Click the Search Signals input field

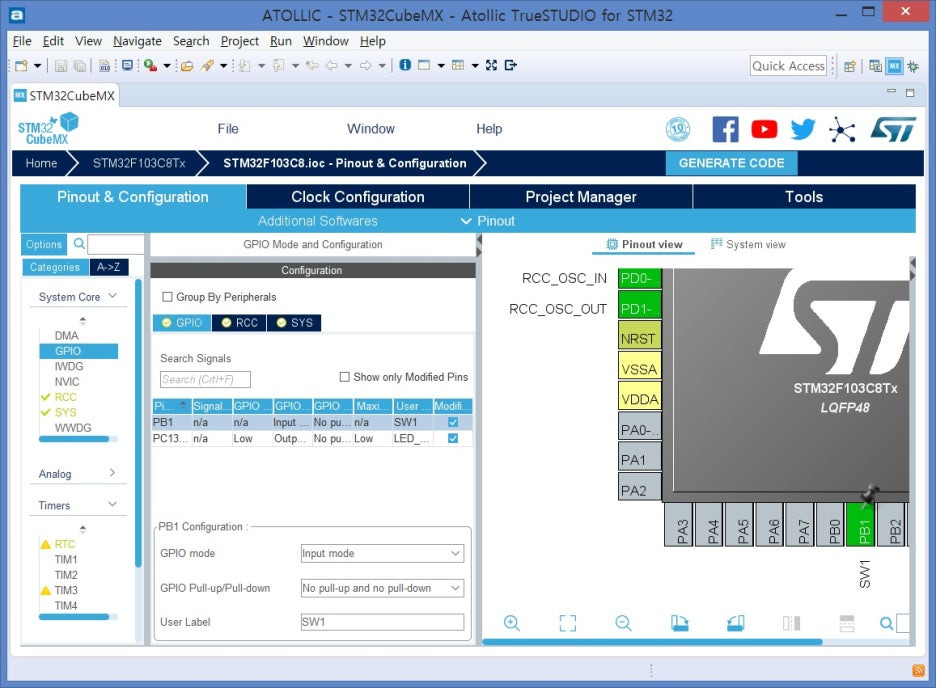205,379
